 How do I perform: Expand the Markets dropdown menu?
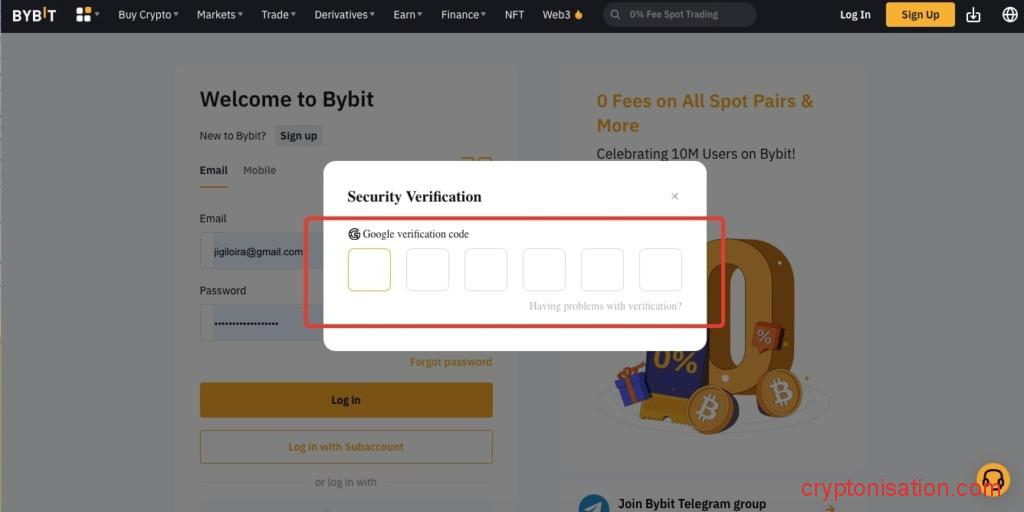pyautogui.click(x=219, y=15)
